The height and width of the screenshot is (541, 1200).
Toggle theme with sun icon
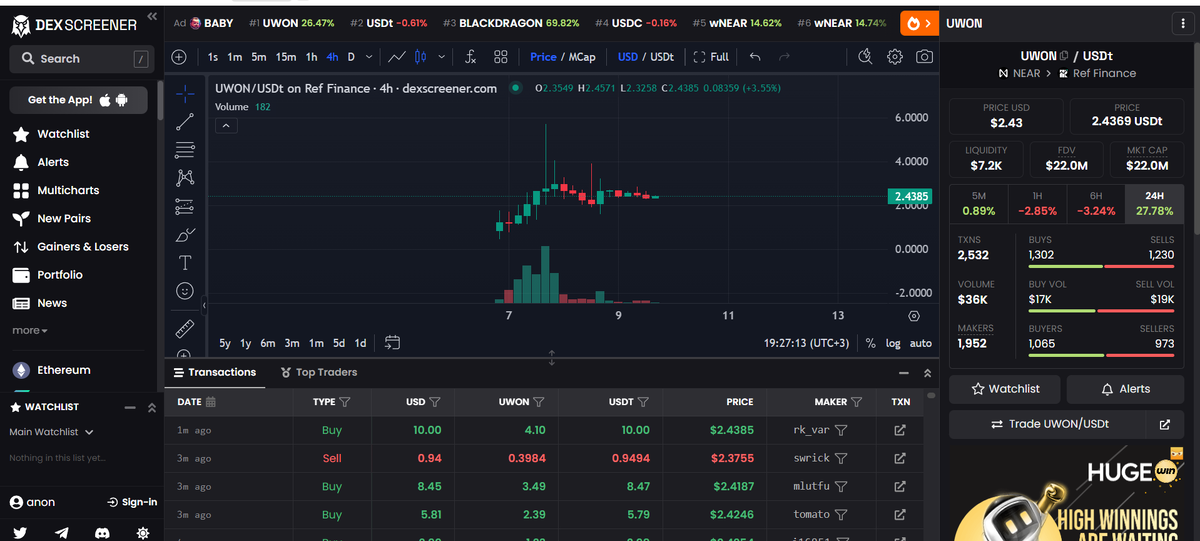143,533
